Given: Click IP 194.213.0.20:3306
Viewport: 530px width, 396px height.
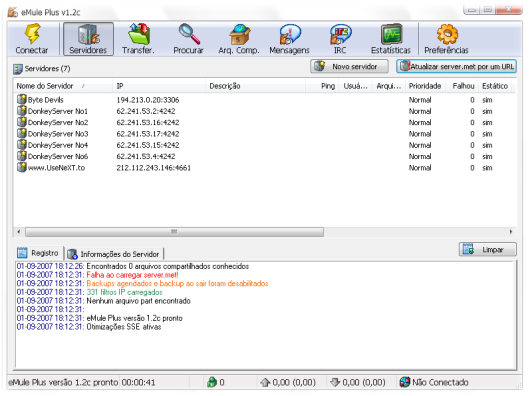Looking at the screenshot, I should pyautogui.click(x=148, y=100).
